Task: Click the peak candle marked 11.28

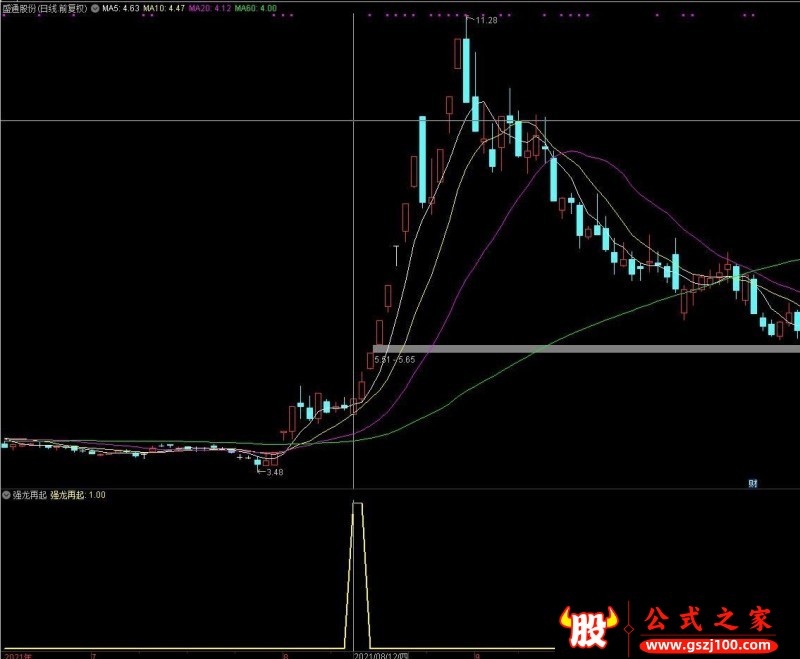Action: (x=466, y=70)
